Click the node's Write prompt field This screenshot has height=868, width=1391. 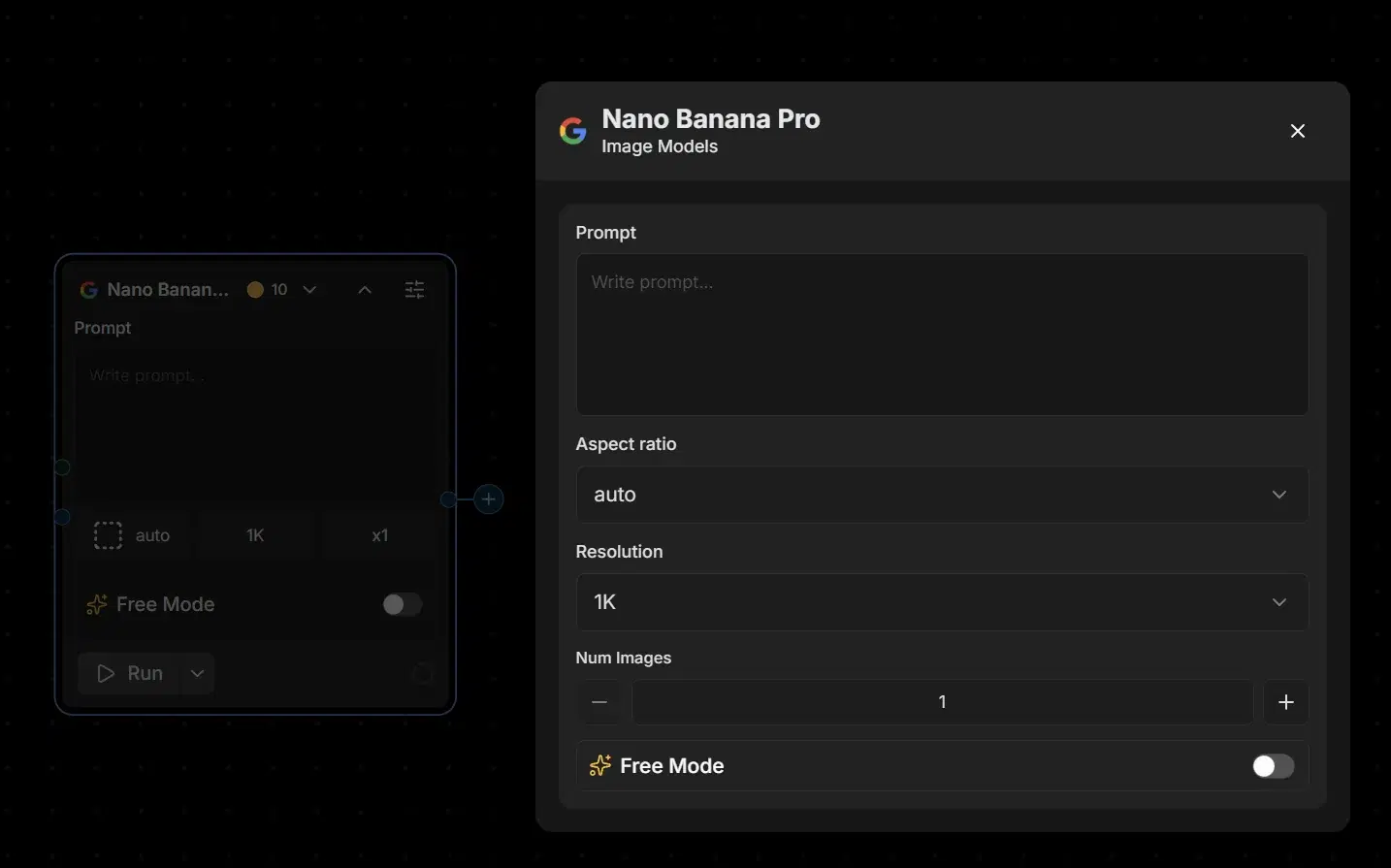[255, 425]
